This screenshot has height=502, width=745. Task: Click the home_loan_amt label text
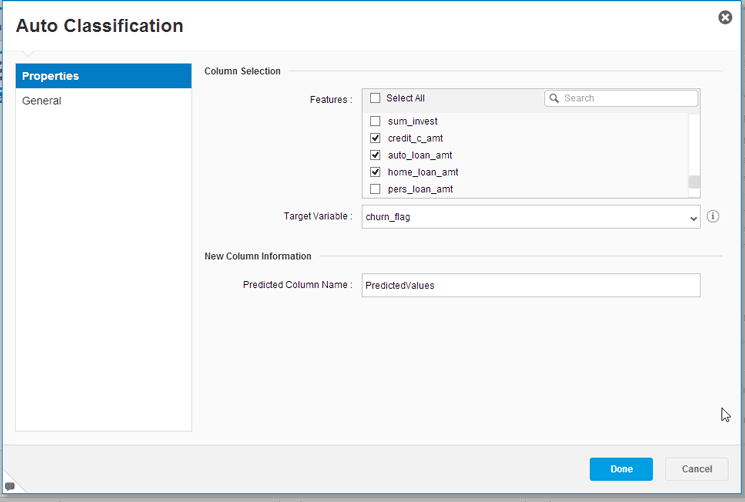423,172
